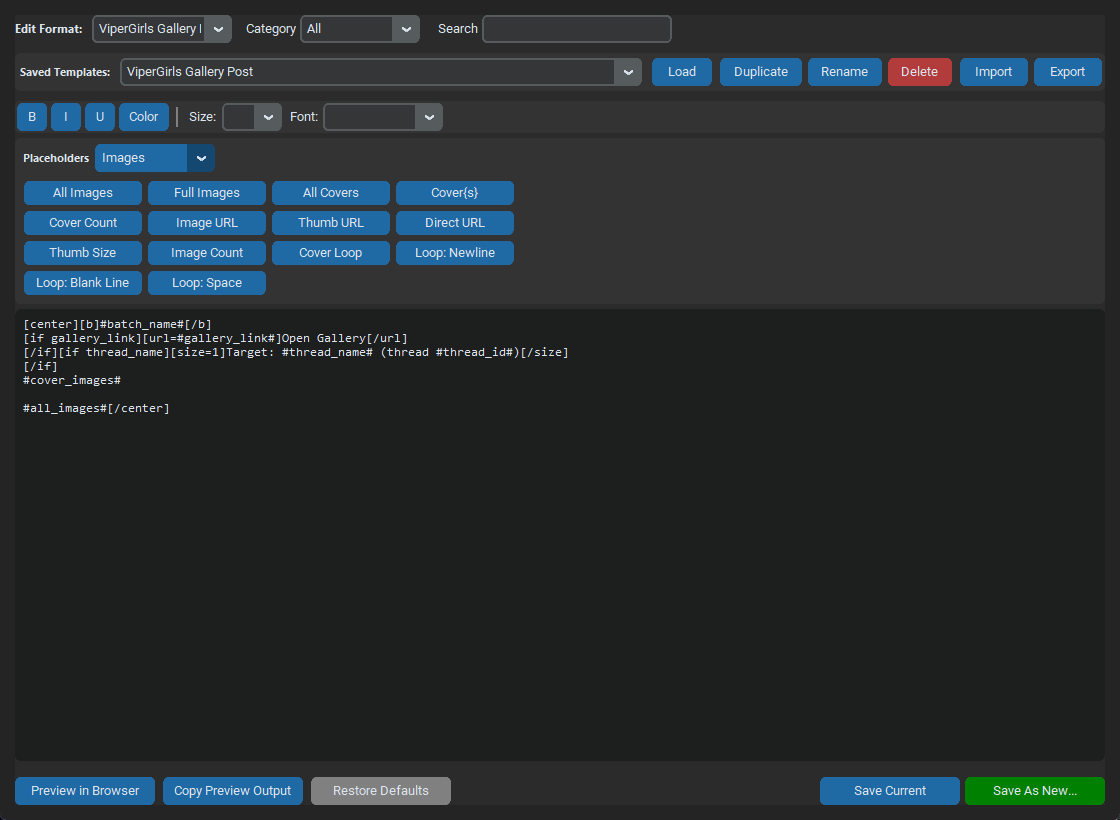Click Save As New button
The height and width of the screenshot is (820, 1120).
coord(1035,791)
